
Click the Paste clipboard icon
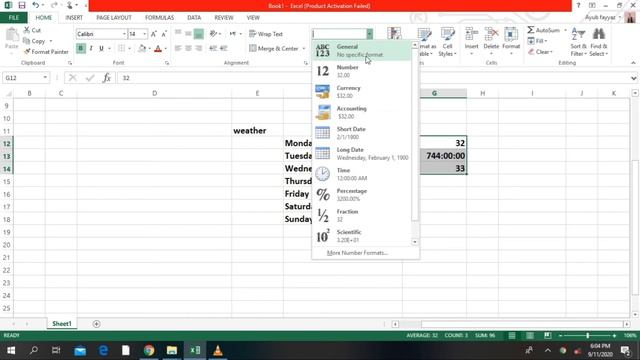[12, 35]
